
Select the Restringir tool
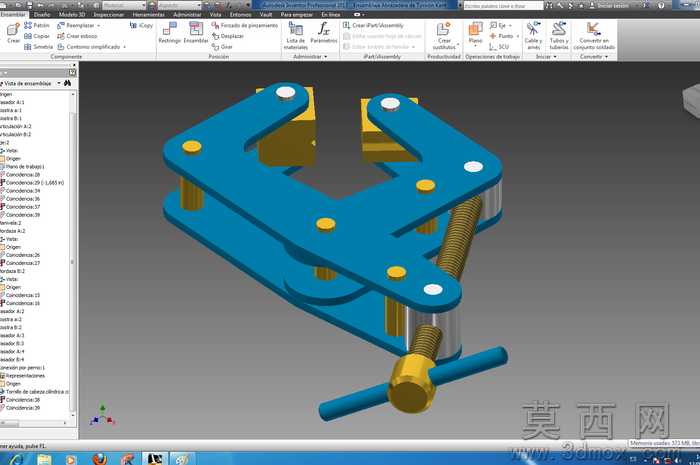[x=170, y=33]
